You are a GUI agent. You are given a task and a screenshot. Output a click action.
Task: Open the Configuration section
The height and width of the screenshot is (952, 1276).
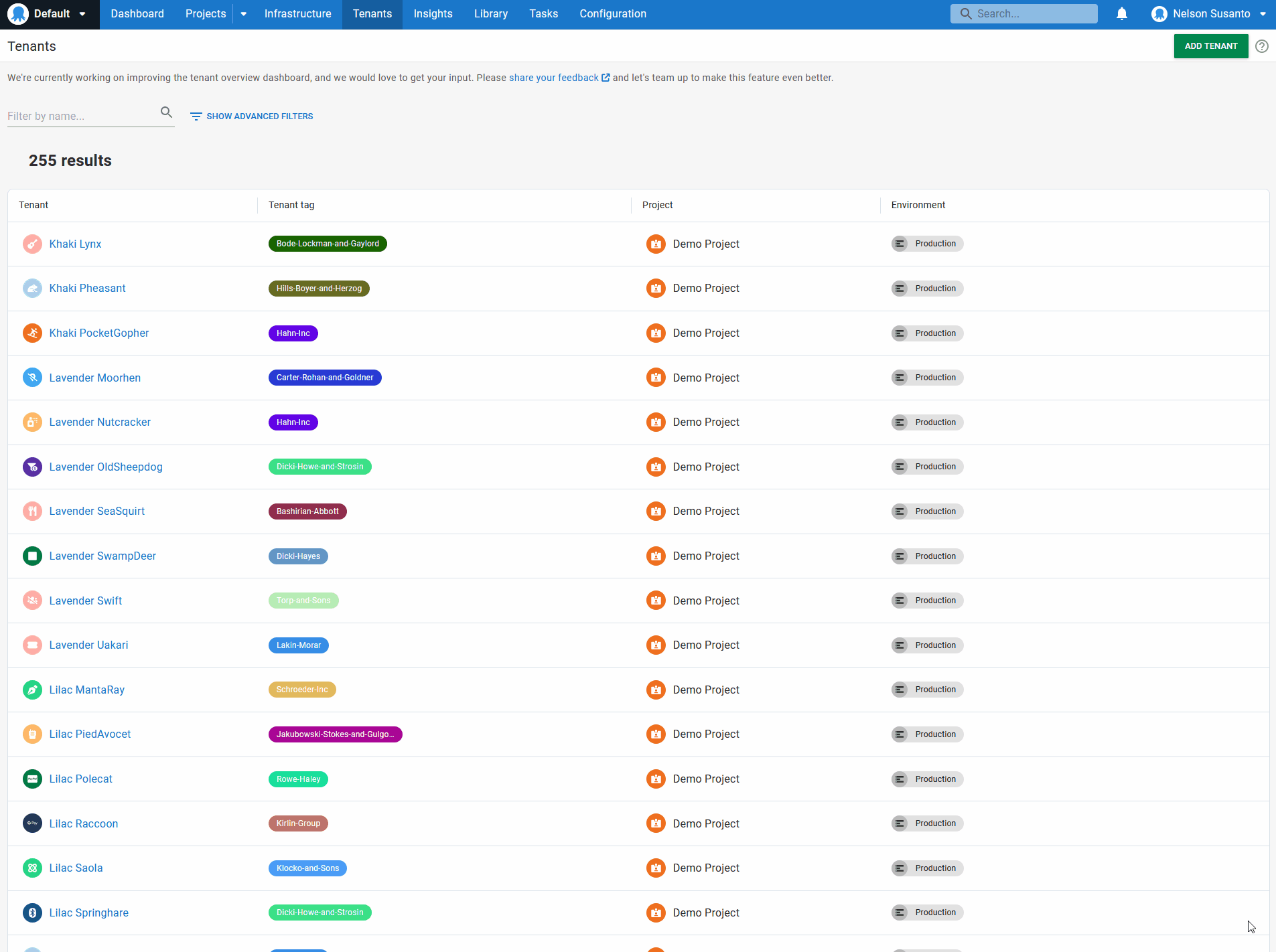click(613, 14)
